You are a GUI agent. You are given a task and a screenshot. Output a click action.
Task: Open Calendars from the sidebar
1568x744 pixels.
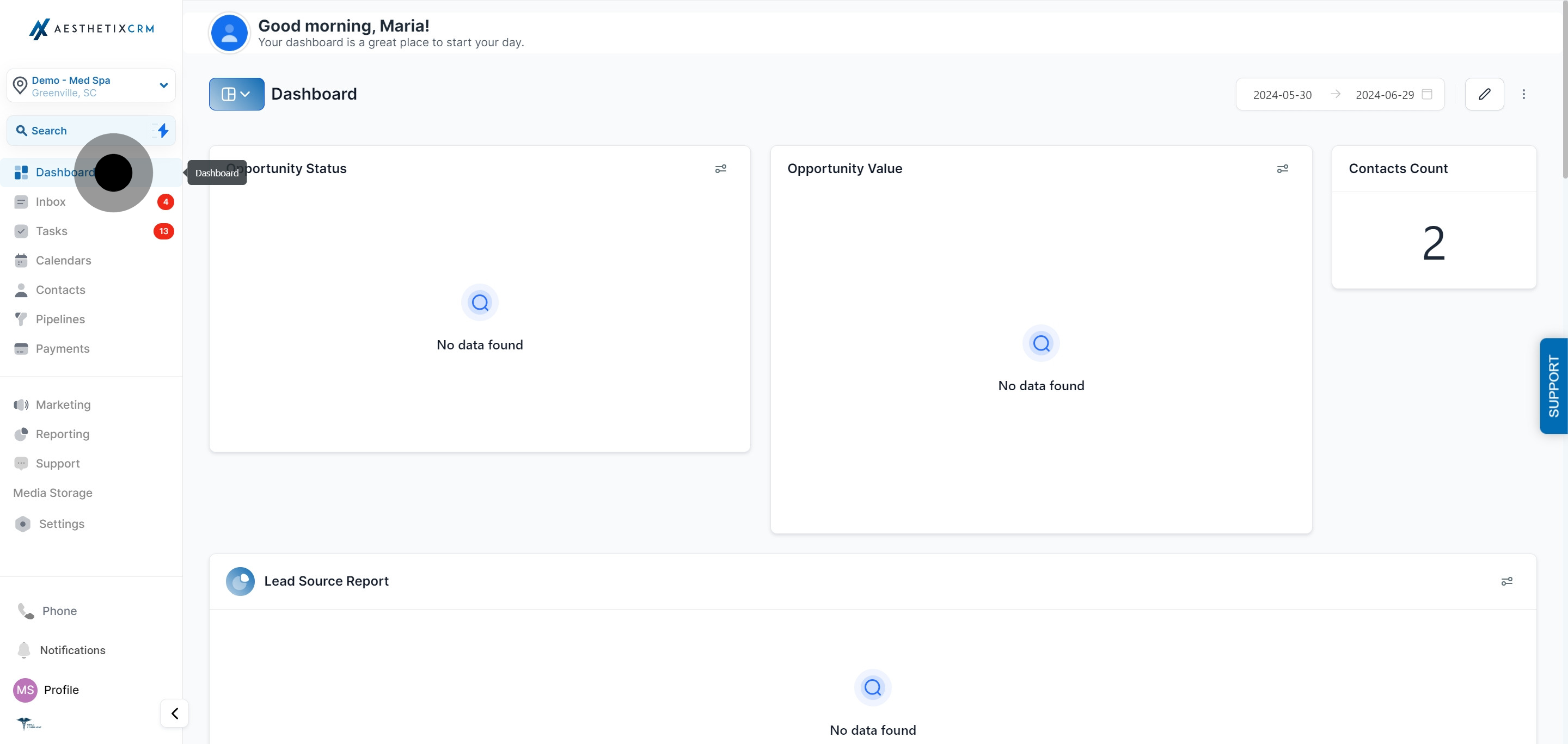point(62,260)
